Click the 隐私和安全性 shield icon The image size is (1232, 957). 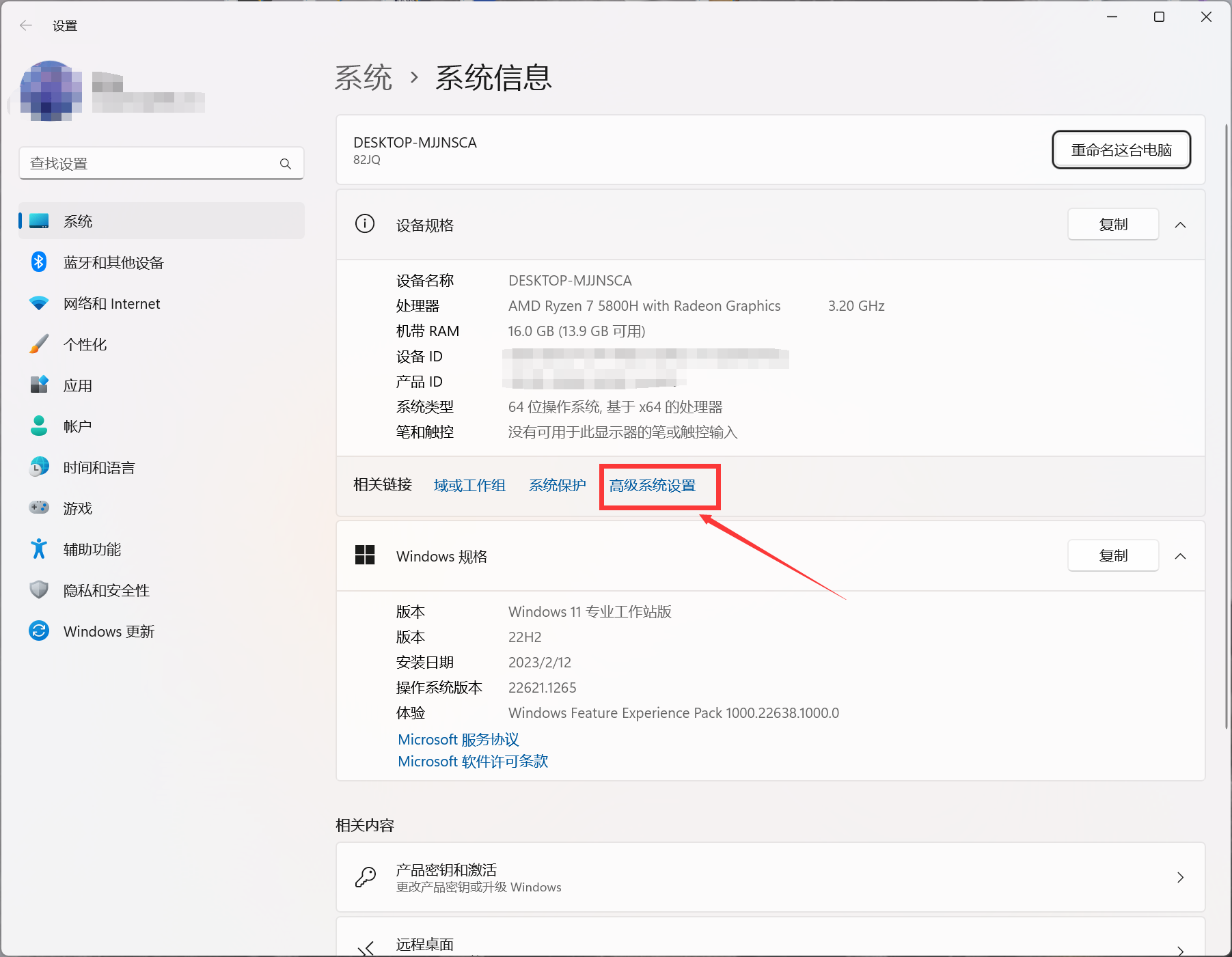pyautogui.click(x=39, y=590)
